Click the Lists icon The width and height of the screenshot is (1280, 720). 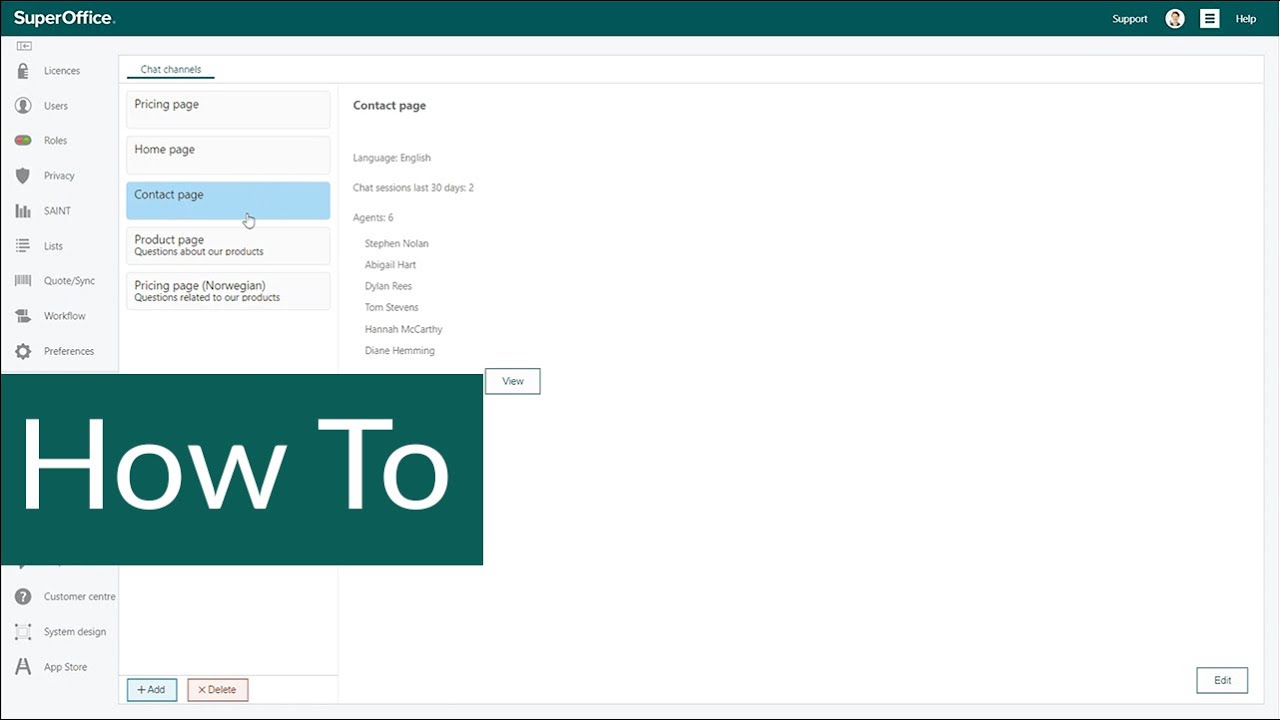tap(23, 246)
